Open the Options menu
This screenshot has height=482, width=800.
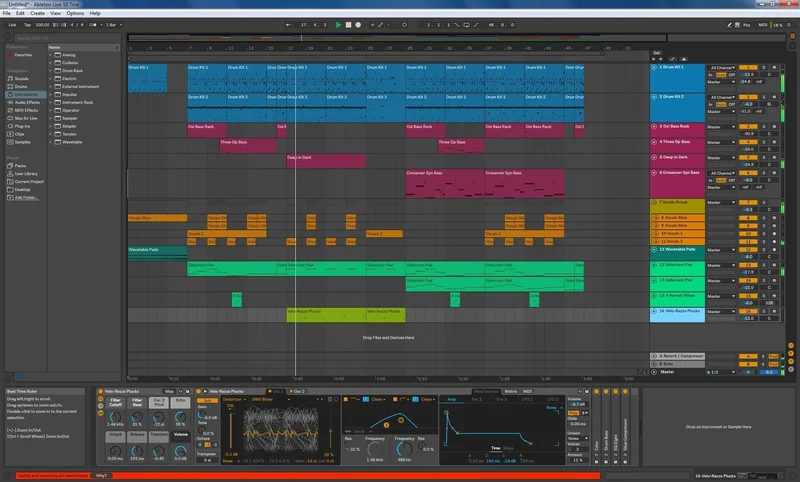(x=75, y=13)
